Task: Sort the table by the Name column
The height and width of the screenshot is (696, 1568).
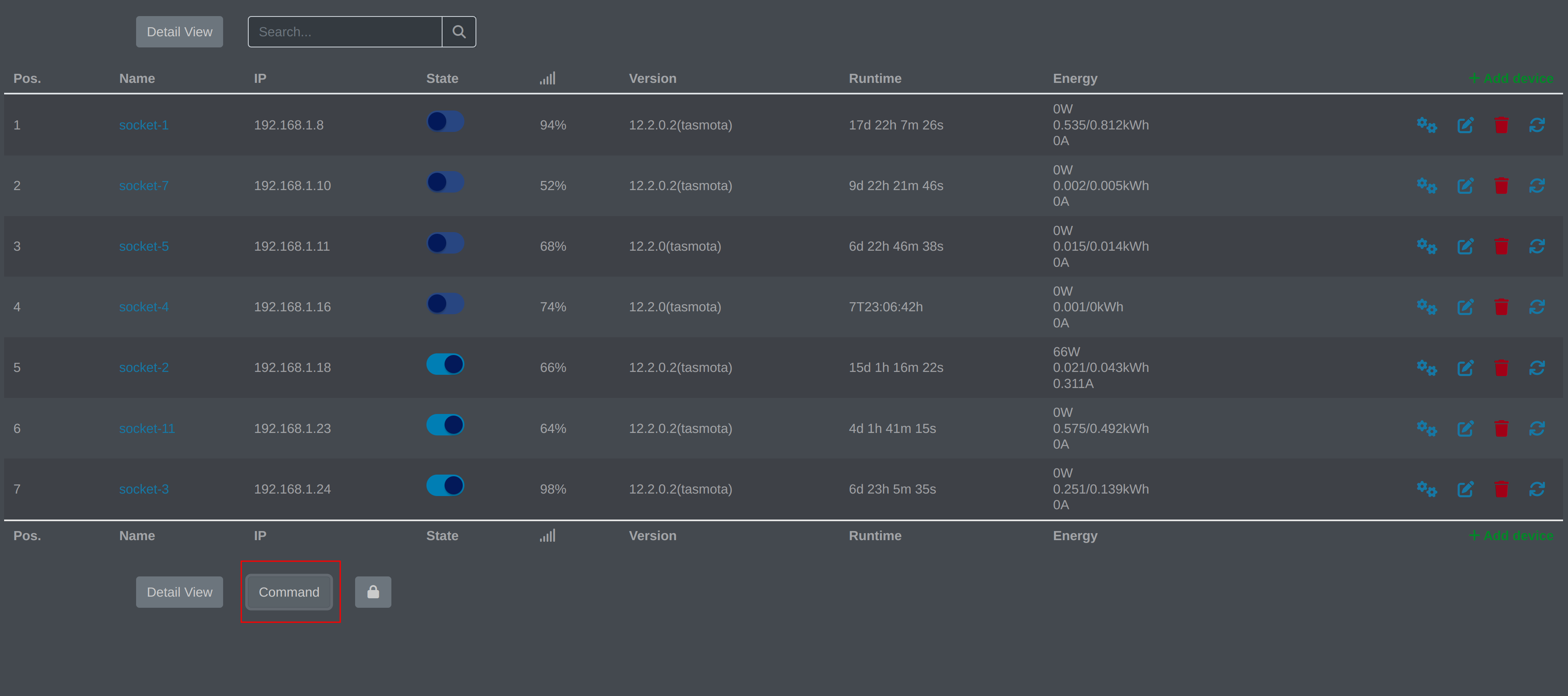Action: coord(137,78)
